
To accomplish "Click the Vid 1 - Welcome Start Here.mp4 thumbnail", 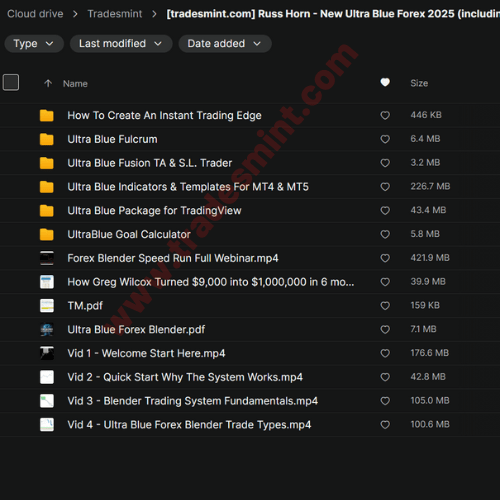I will click(x=47, y=353).
